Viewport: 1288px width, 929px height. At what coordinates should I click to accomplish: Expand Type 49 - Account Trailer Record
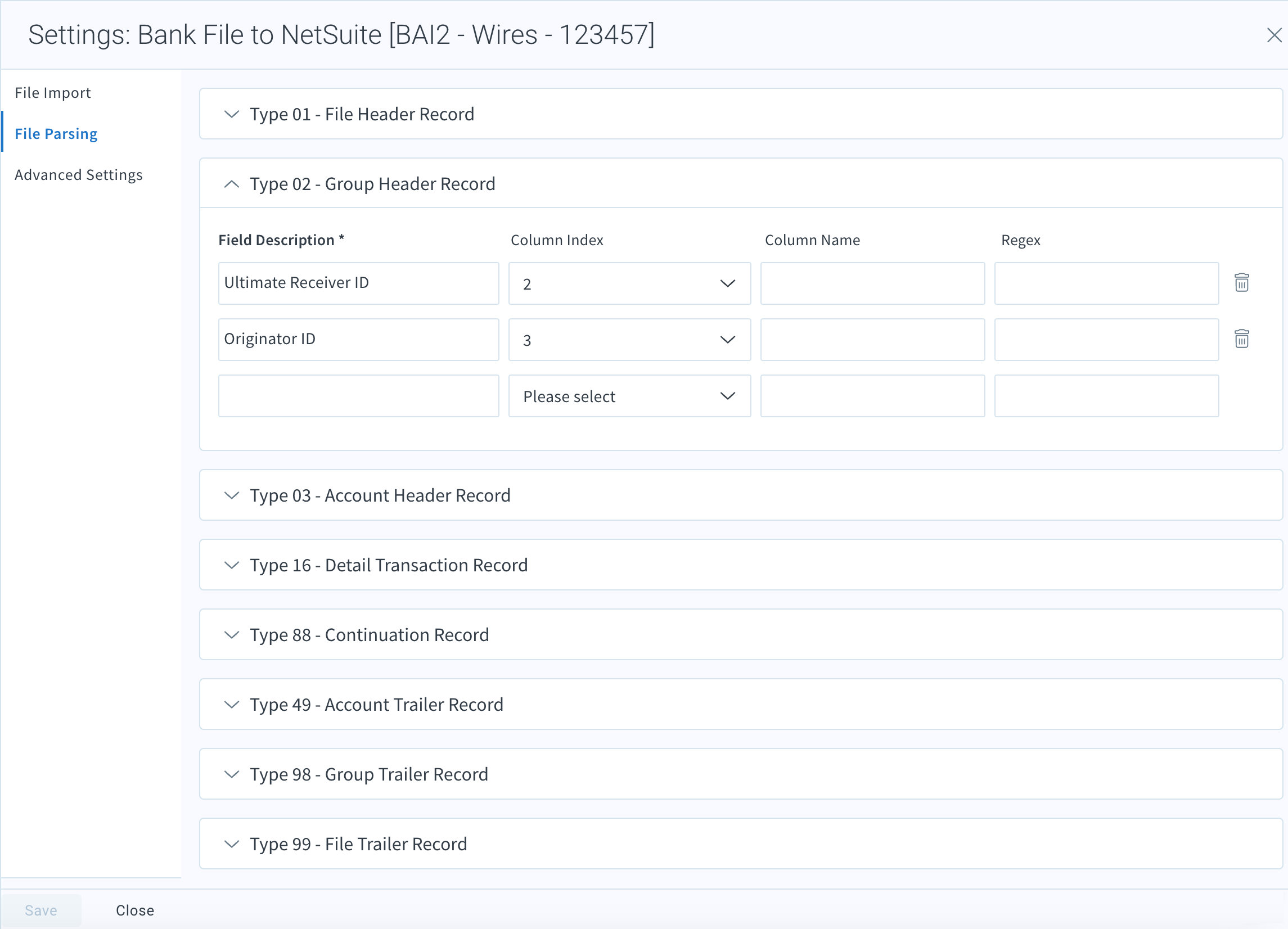tap(231, 704)
